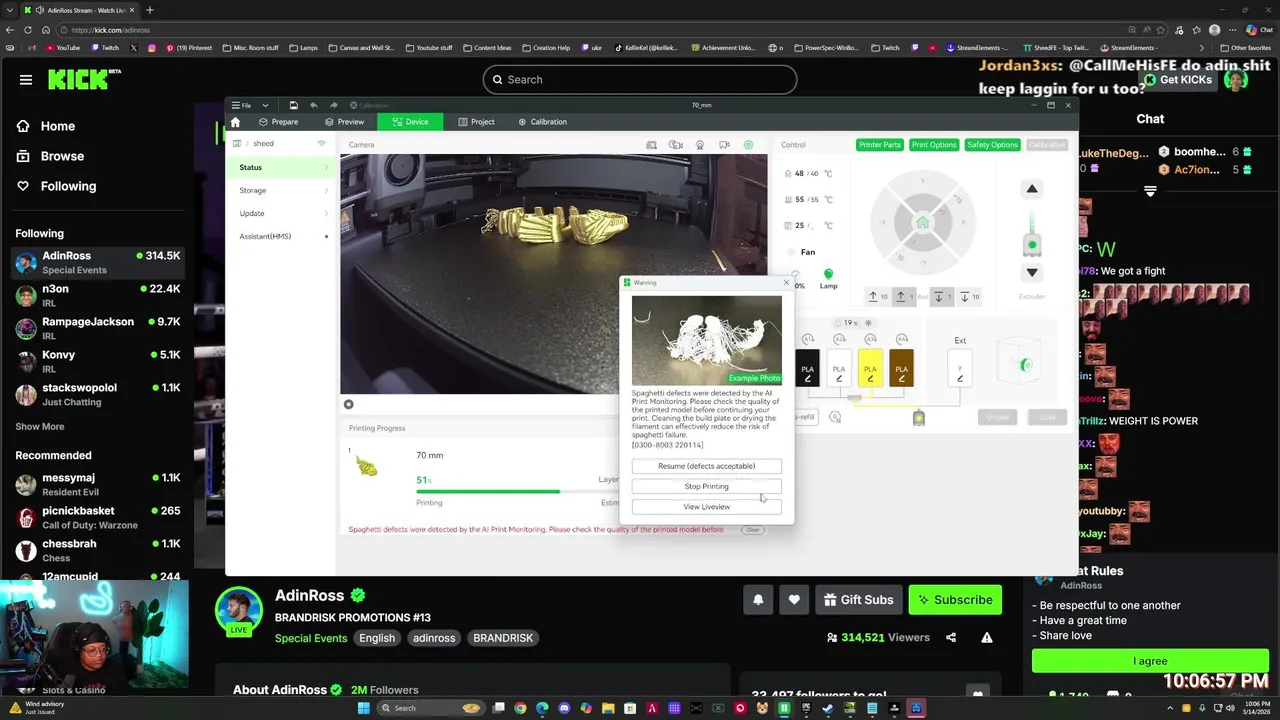
Task: Switch to the Prepare tab
Action: pos(278,122)
